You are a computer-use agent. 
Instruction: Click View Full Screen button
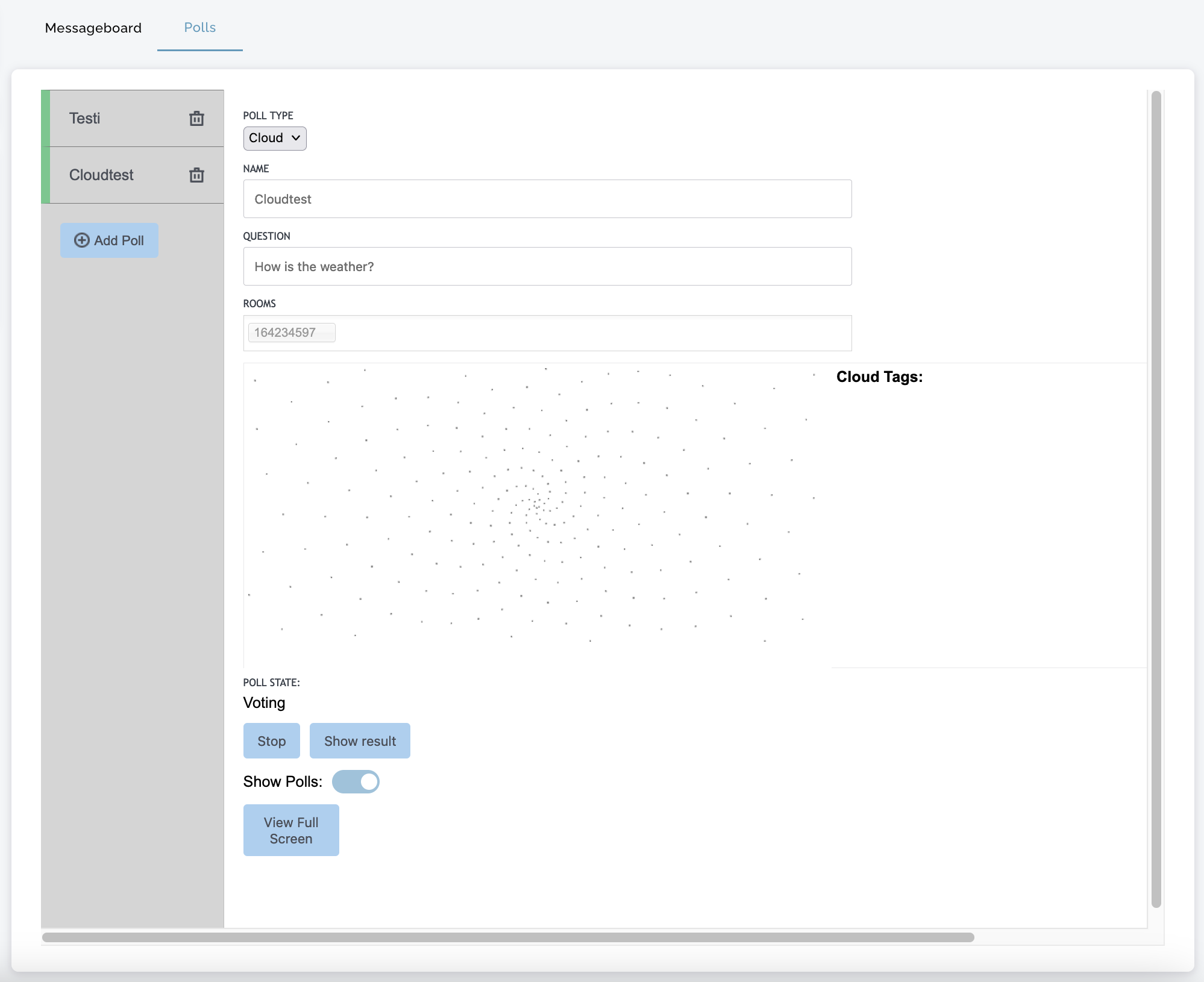[x=291, y=830]
